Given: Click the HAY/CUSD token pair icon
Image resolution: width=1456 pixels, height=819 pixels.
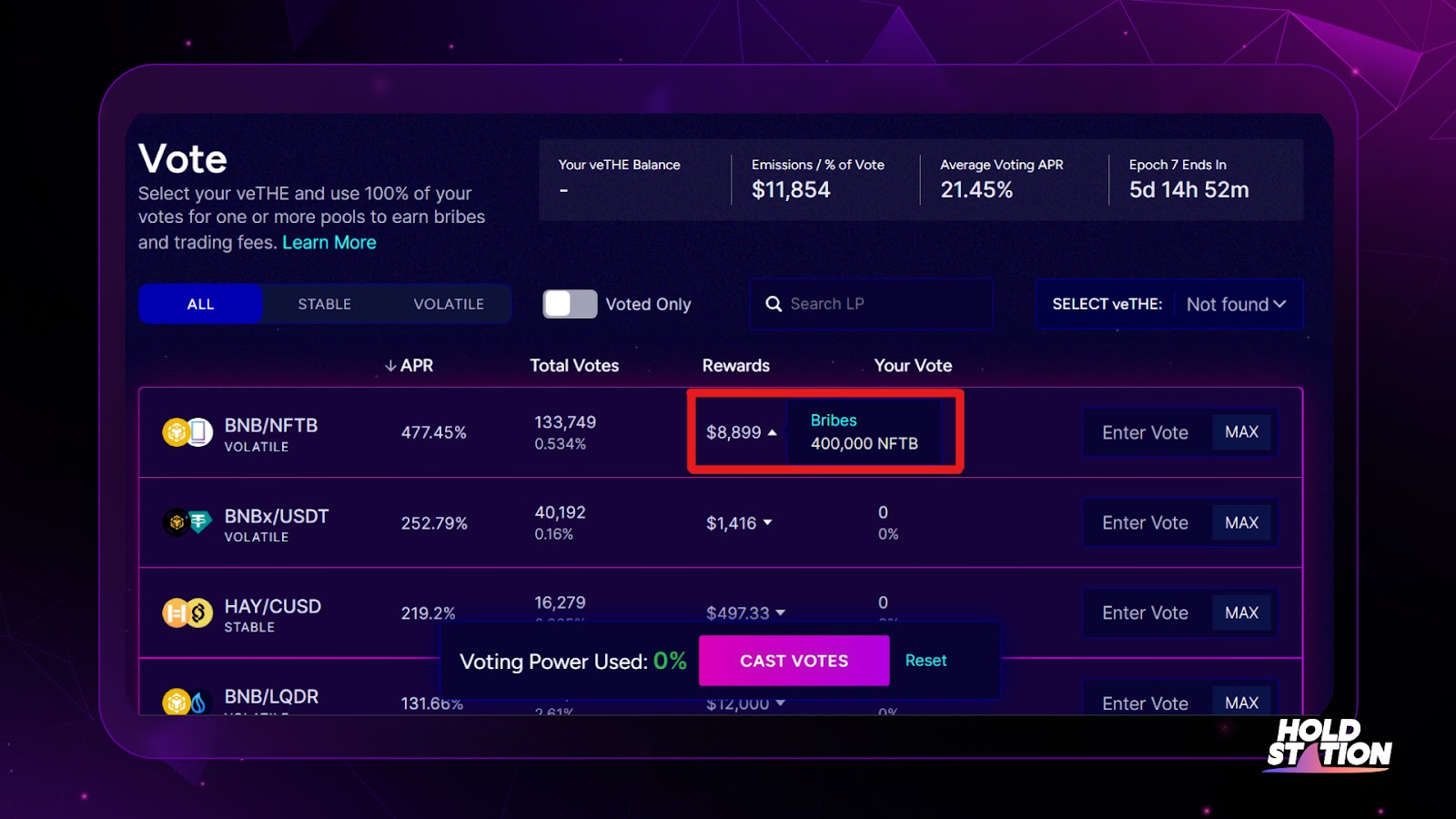Looking at the screenshot, I should pos(187,613).
